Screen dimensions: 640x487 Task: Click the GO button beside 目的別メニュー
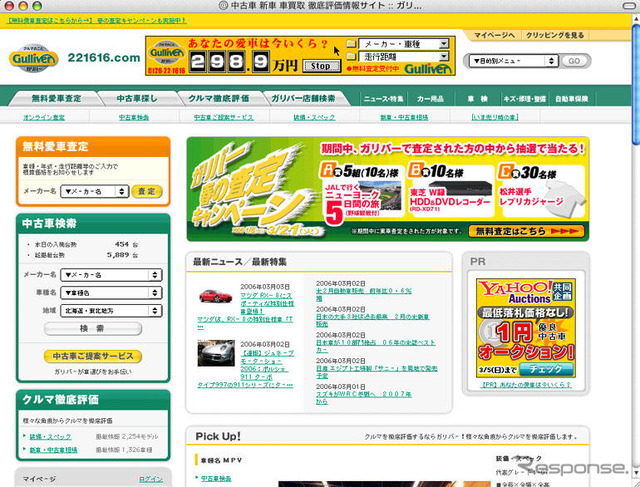[x=574, y=60]
